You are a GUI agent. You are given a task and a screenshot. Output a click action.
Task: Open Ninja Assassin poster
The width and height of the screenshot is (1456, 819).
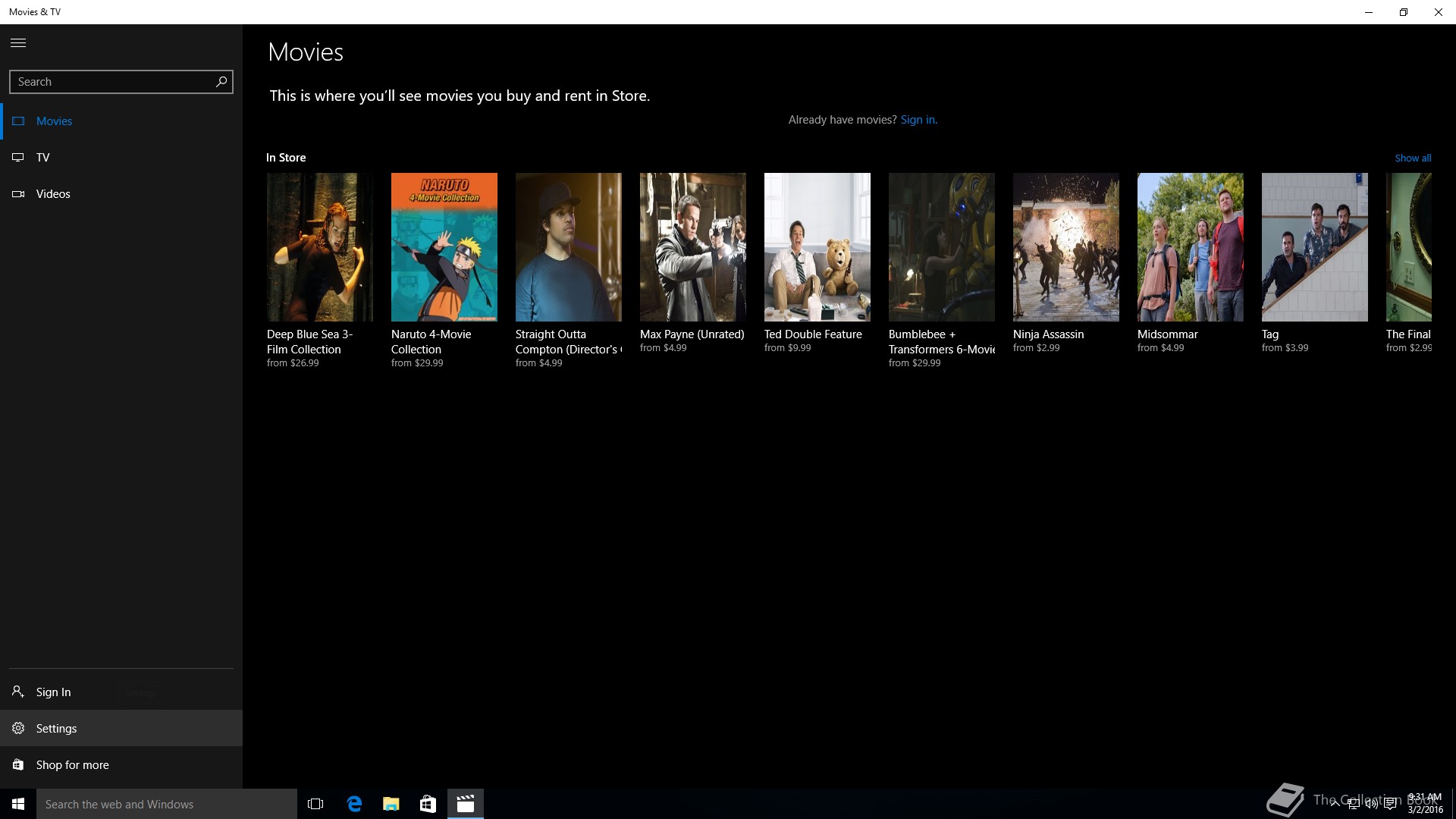coord(1066,247)
